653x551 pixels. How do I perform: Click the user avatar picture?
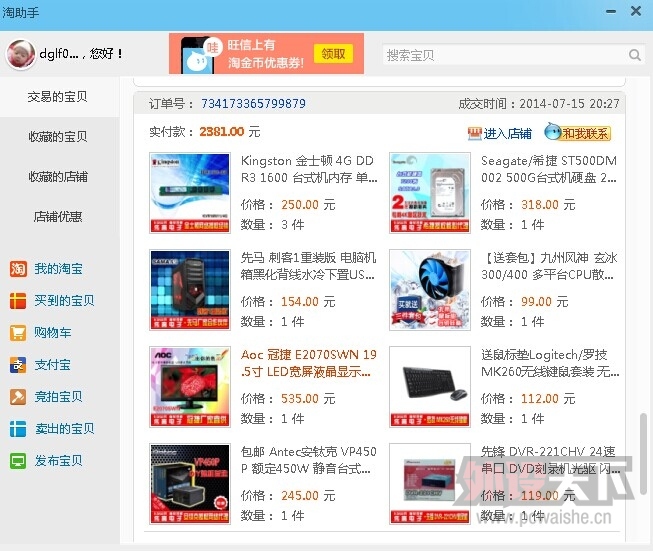click(20, 54)
